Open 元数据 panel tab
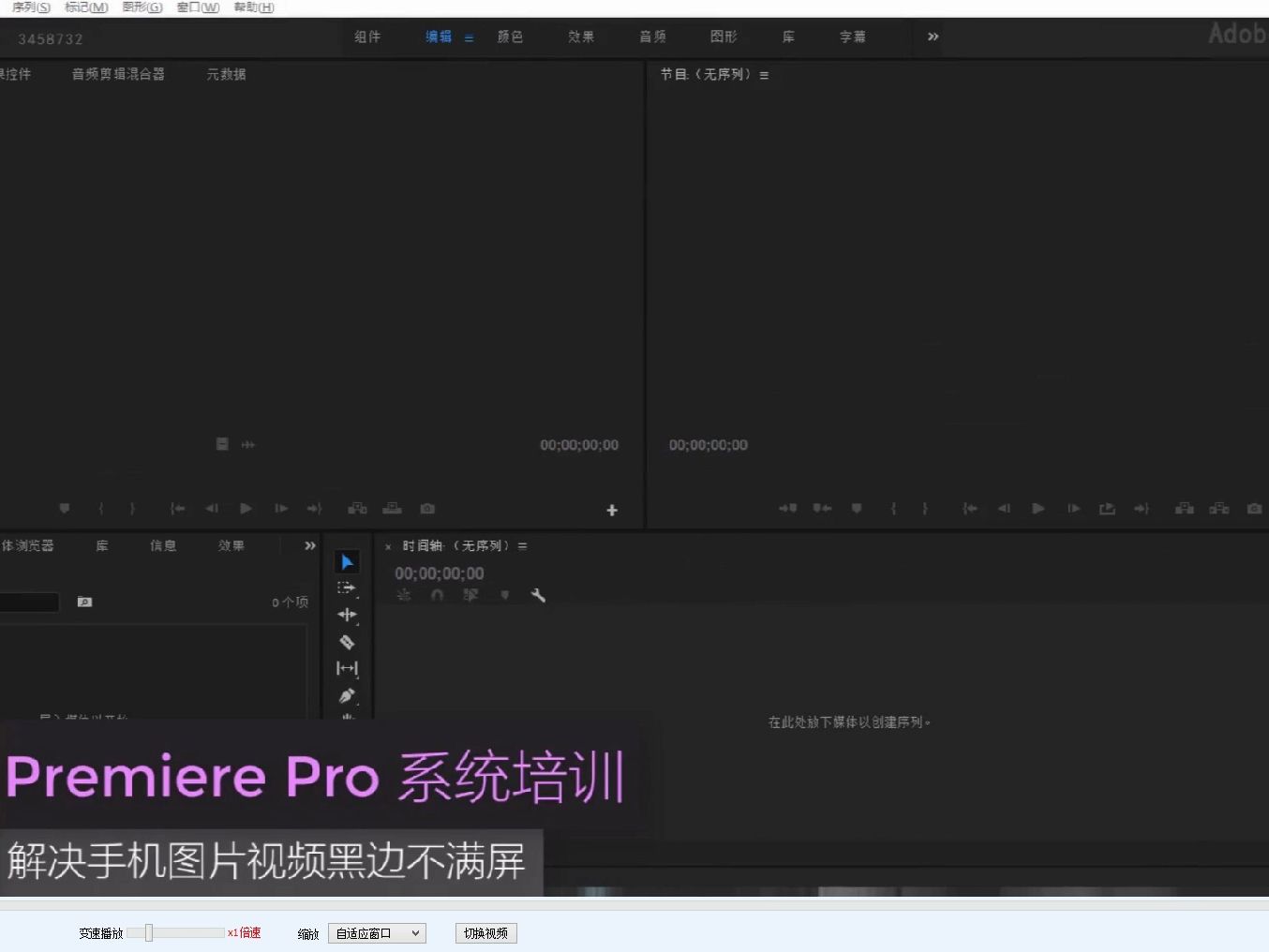 coord(226,74)
